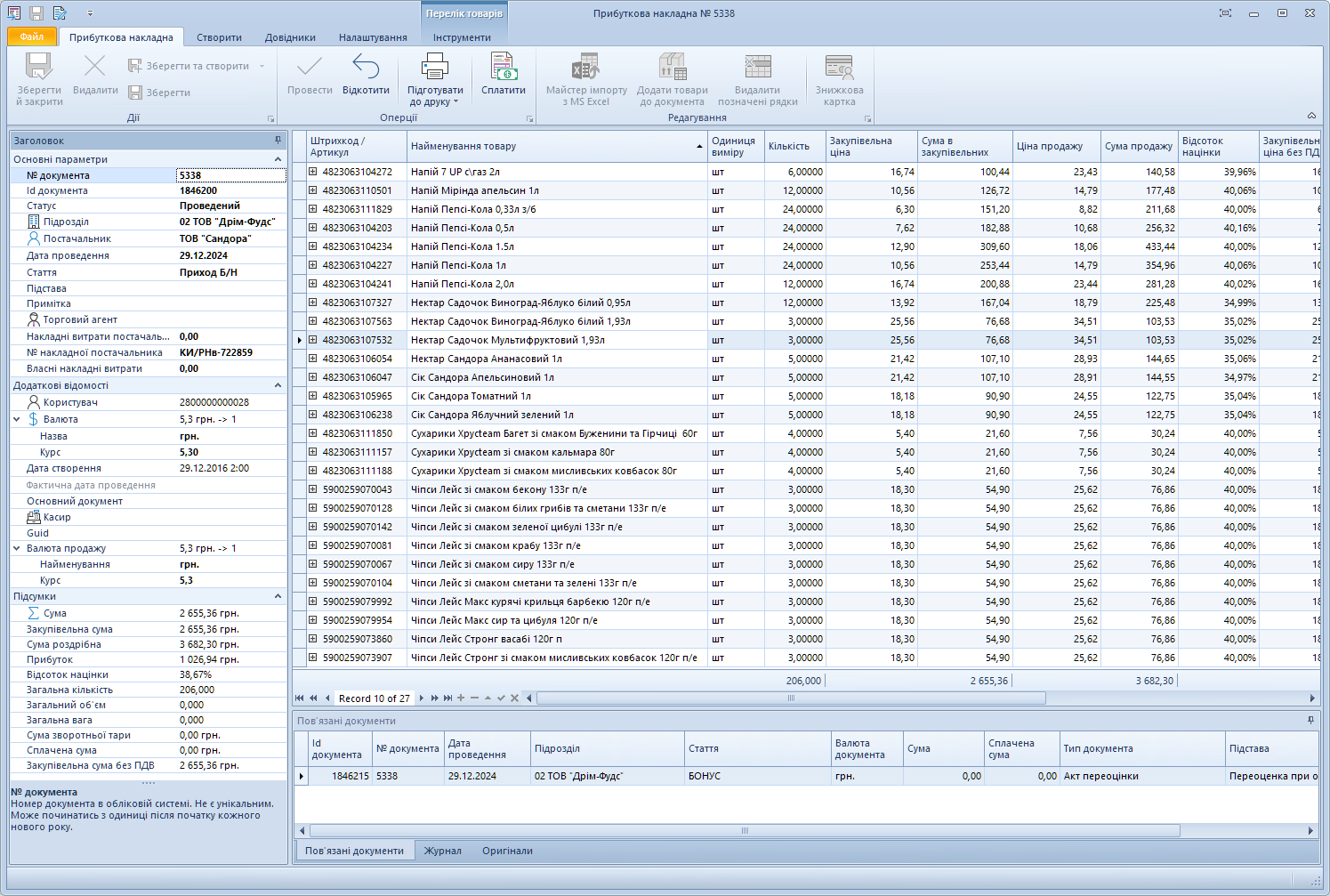Click Додати товари до документа
Viewport: 1330px width, 896px height.
click(x=672, y=79)
